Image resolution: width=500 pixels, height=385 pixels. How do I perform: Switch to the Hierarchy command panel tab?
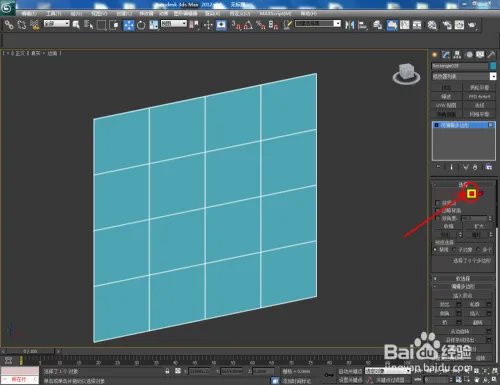457,55
